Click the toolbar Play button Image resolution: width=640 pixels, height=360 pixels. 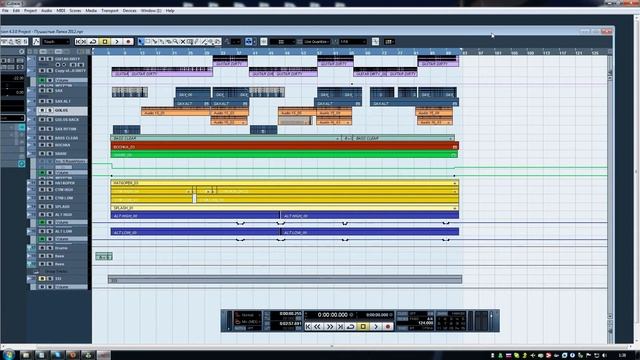point(117,42)
